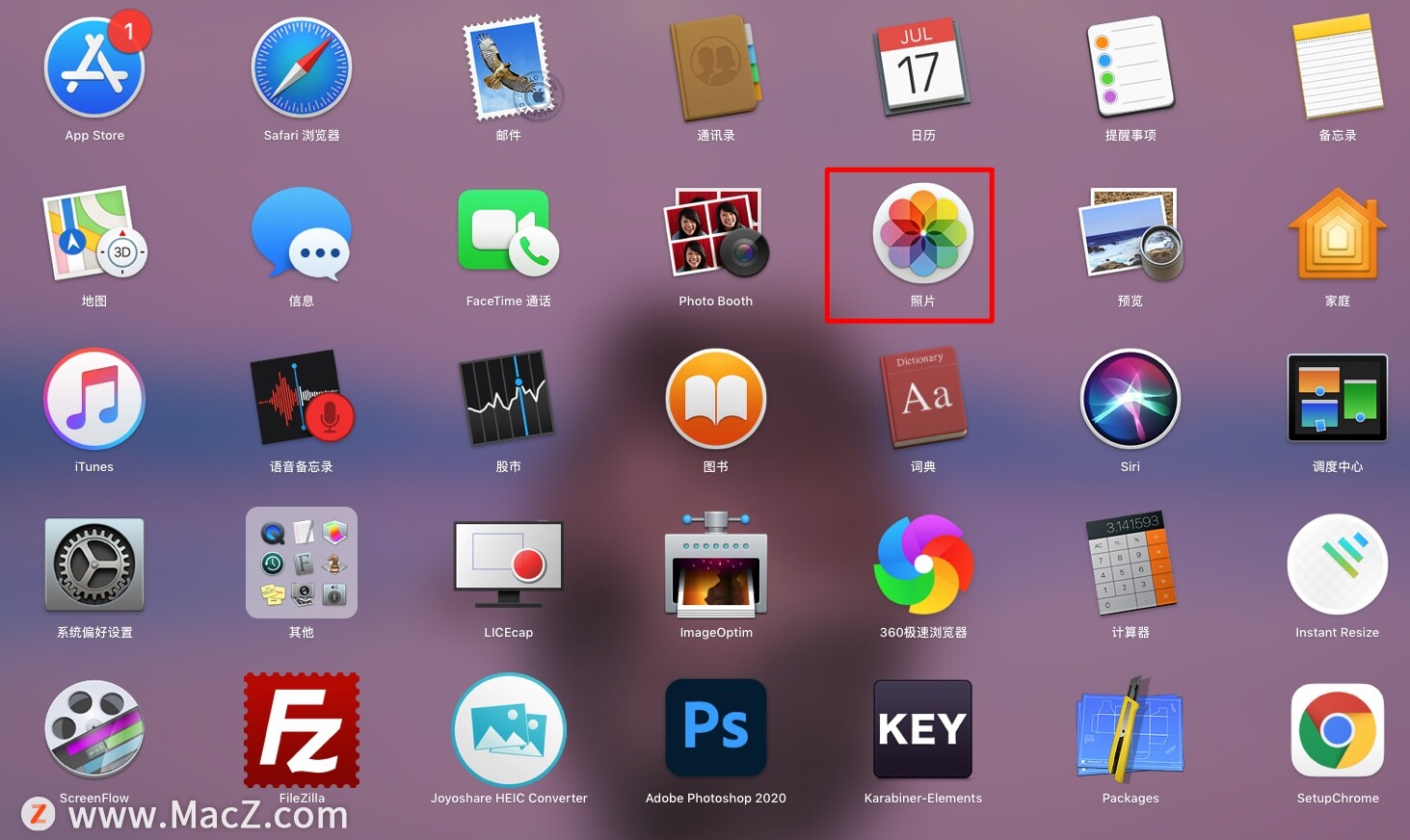This screenshot has height=840, width=1410.
Task: Launch Adobe Photoshop 2020
Action: pos(716,729)
